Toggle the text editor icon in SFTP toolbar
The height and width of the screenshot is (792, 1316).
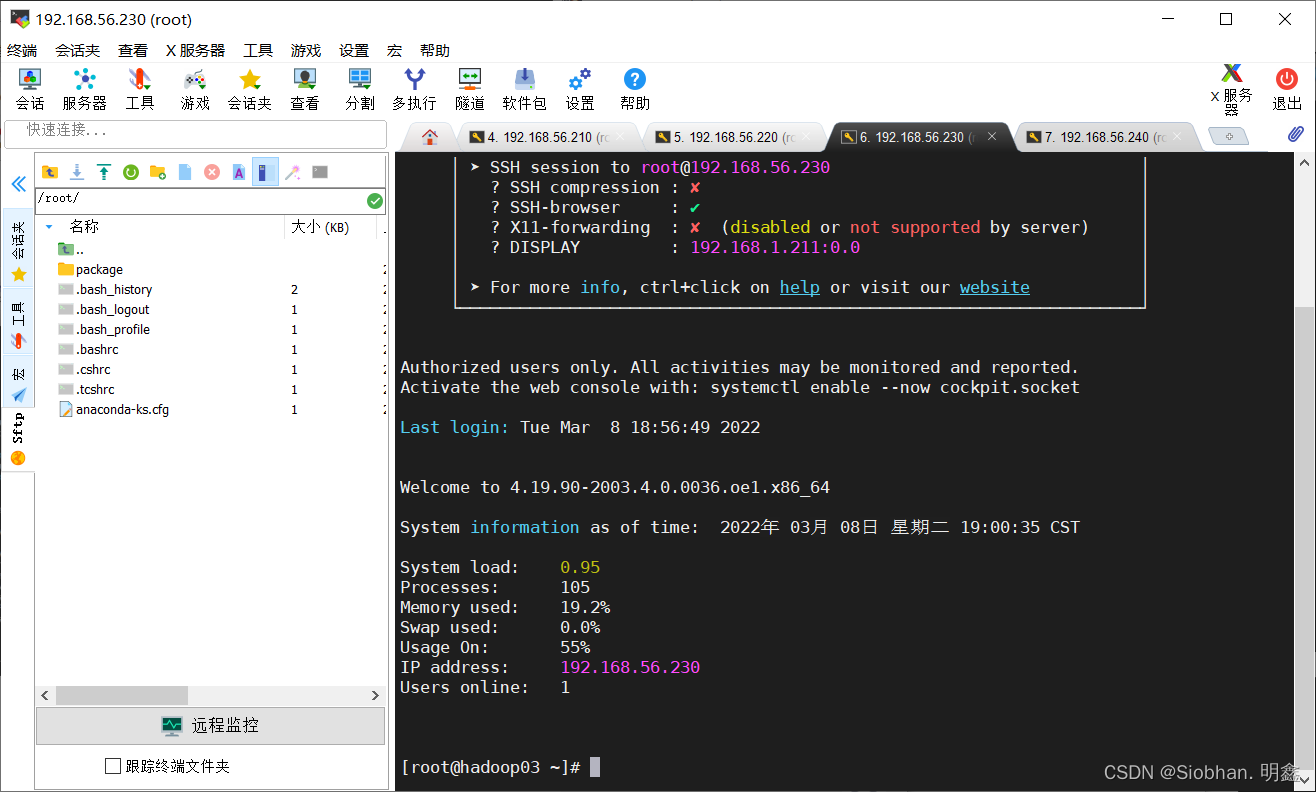pos(238,172)
